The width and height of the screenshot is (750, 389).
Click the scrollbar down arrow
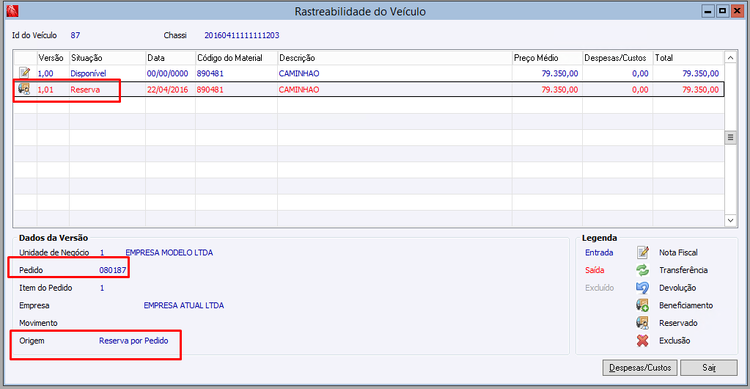(x=730, y=220)
